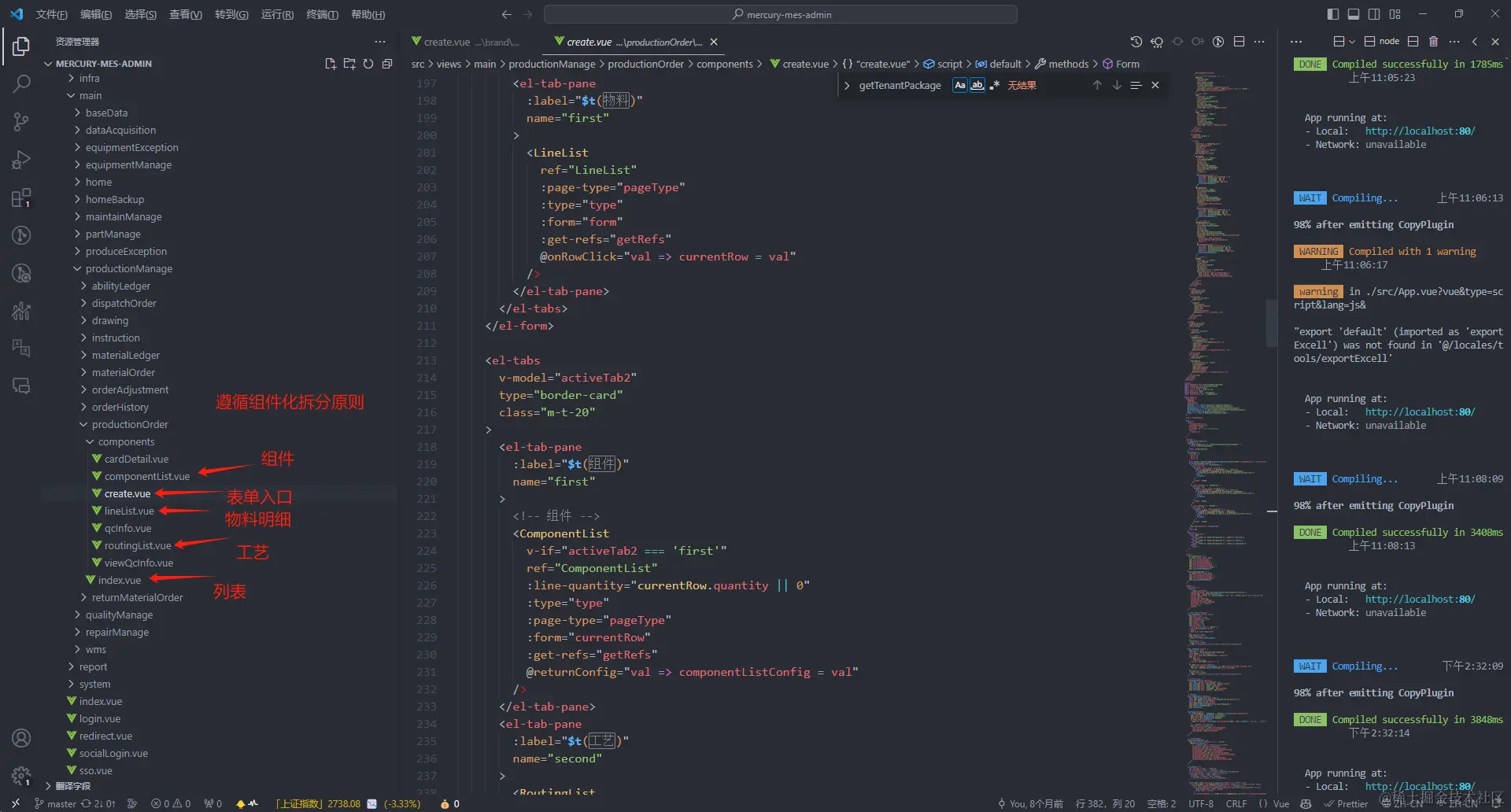The image size is (1511, 812).
Task: Open the remote window indicator in status bar
Action: (x=15, y=803)
